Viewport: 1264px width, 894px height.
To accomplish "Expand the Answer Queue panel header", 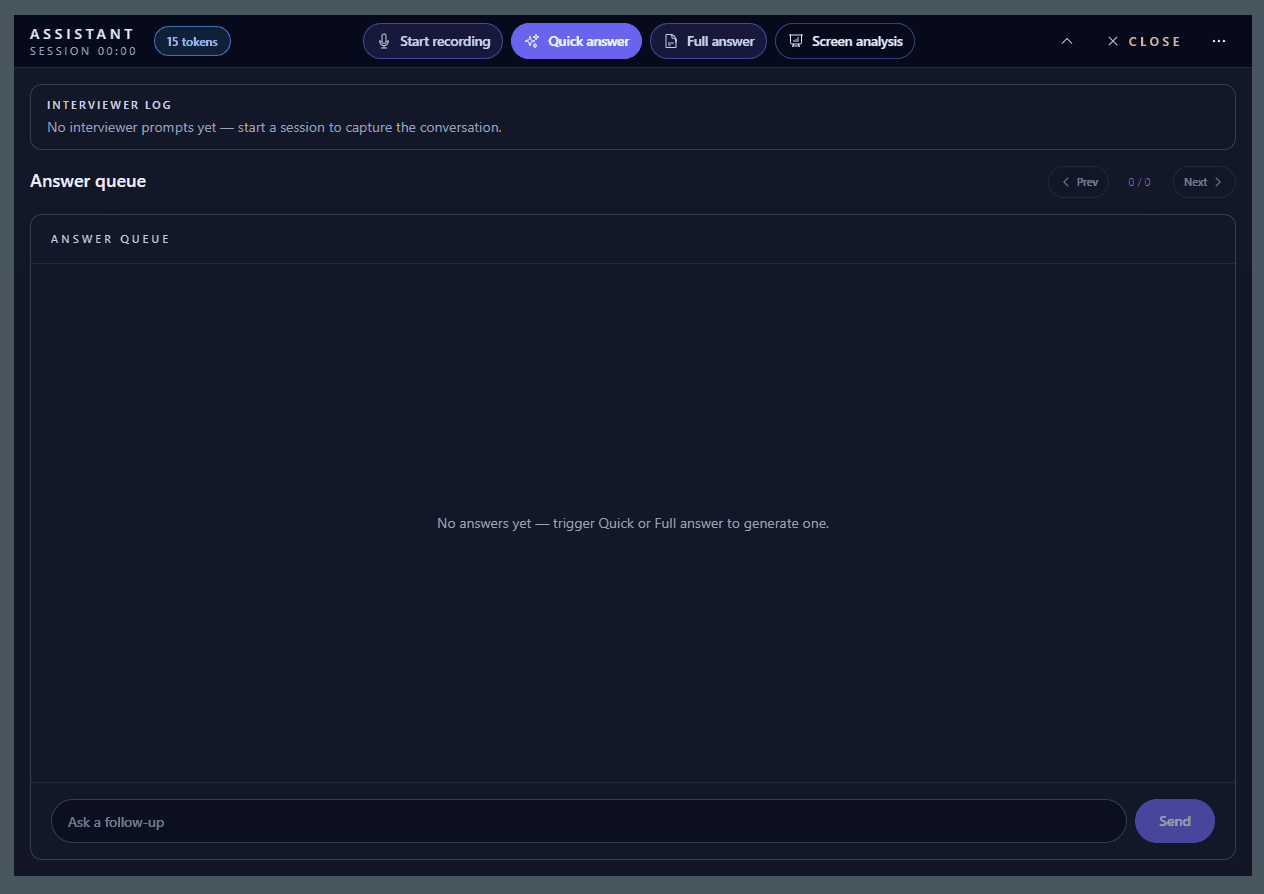I will 110,238.
